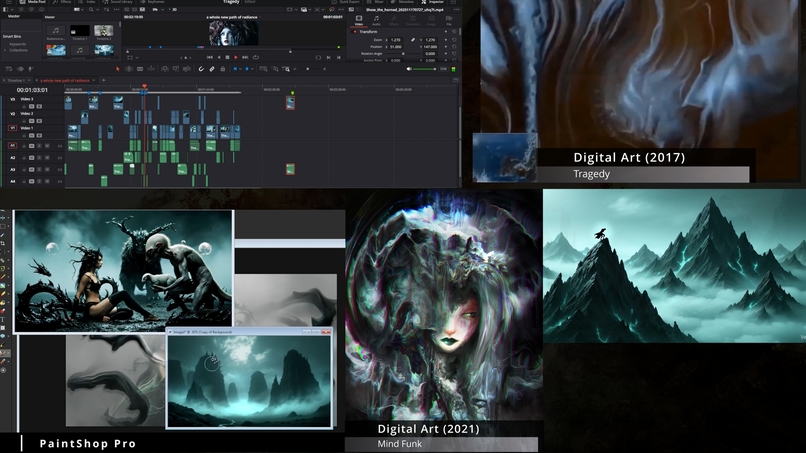Click the Zoom link chain icon in Inspector
Viewport: 806px width, 453px height.
pos(413,40)
